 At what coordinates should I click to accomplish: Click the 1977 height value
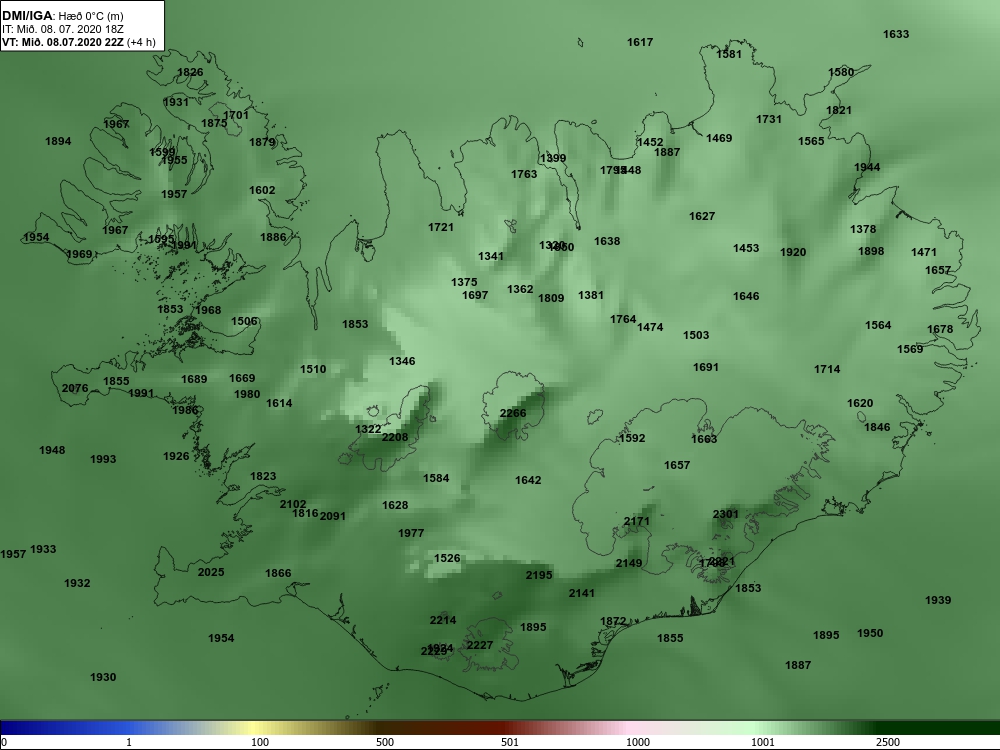coord(411,533)
